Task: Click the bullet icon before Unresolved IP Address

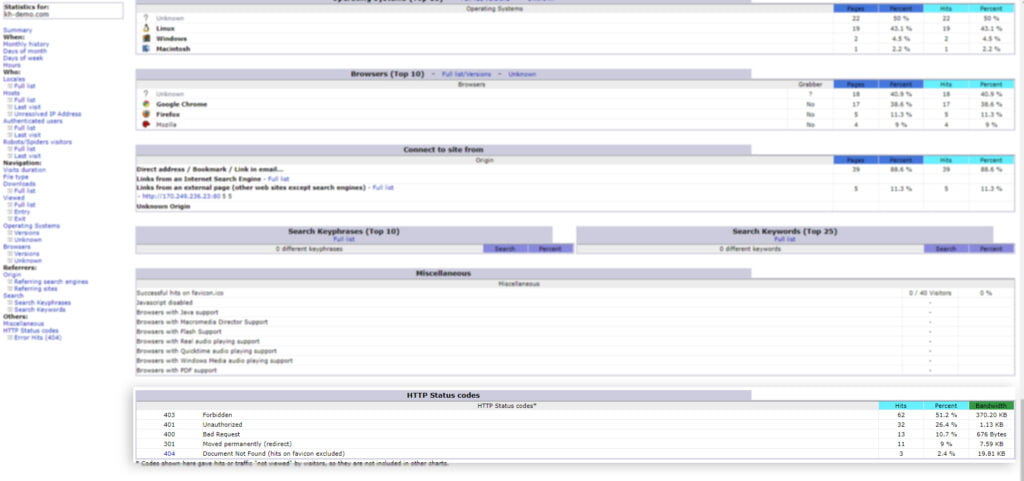Action: 10,114
